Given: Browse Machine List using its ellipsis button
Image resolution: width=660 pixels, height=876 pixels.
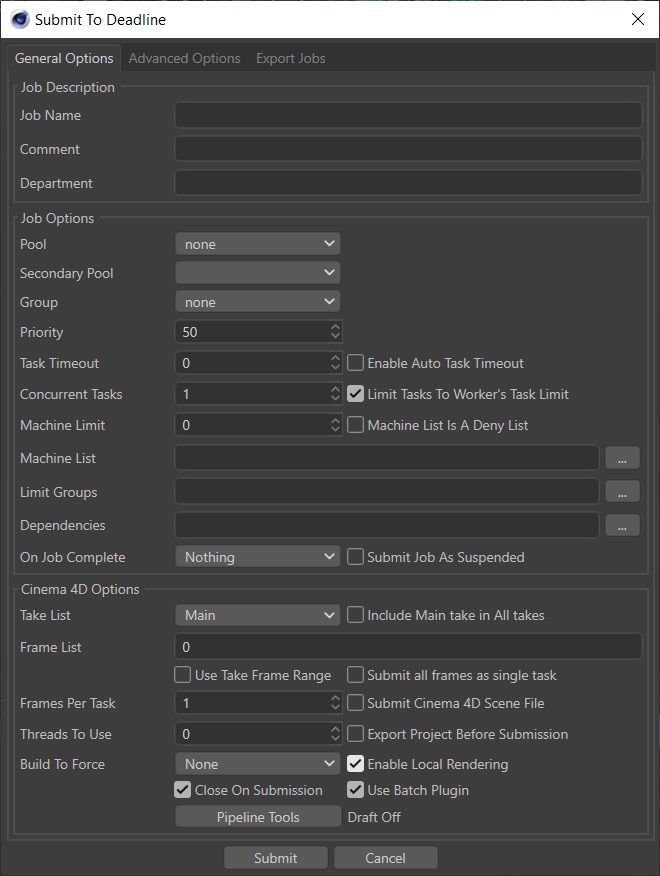Looking at the screenshot, I should 622,458.
